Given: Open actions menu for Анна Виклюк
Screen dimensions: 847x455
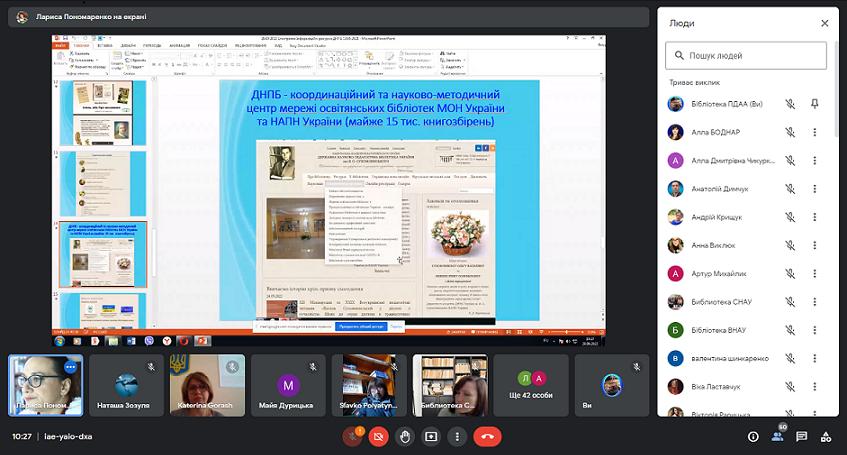Looking at the screenshot, I should tap(815, 245).
